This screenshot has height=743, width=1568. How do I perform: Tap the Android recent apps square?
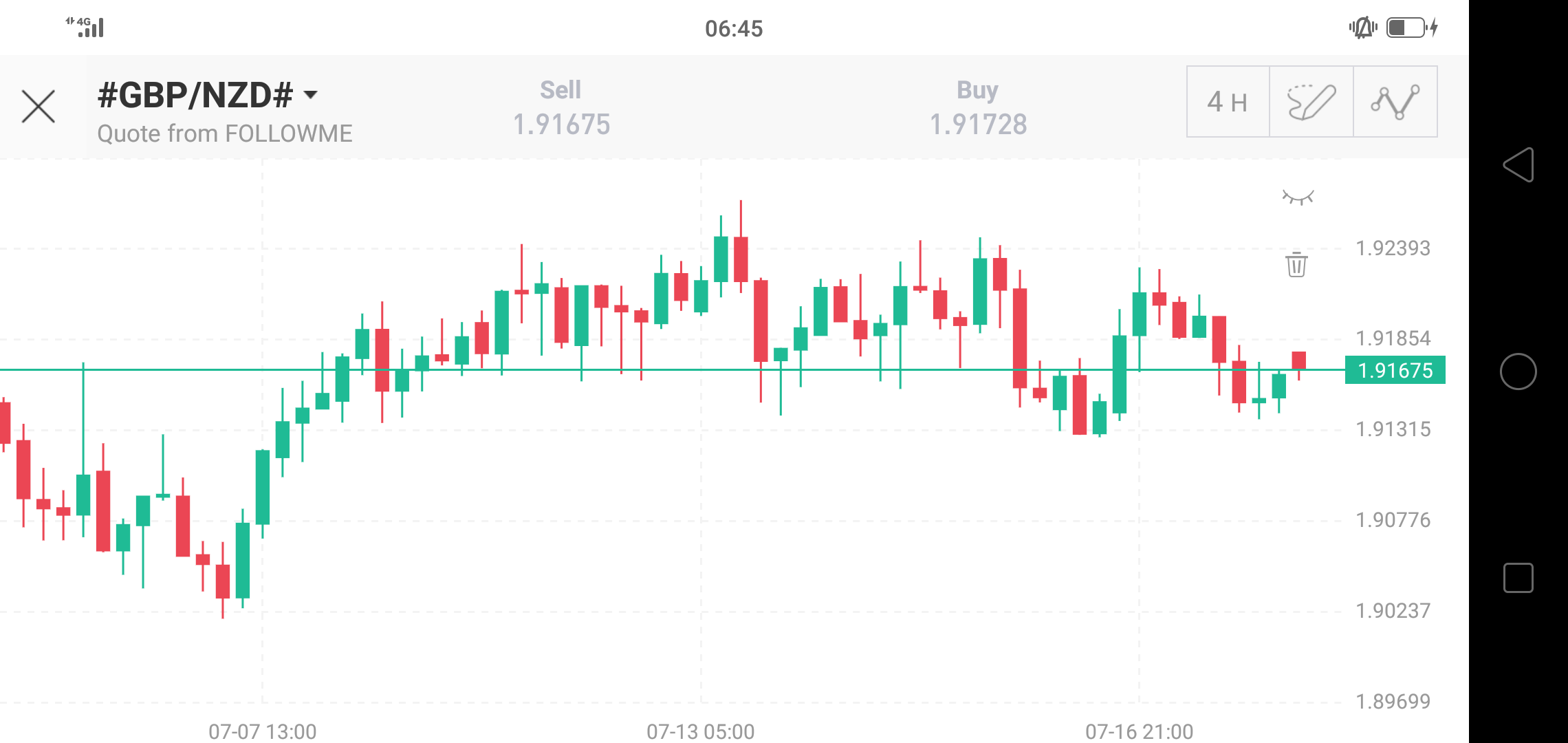coord(1518,578)
